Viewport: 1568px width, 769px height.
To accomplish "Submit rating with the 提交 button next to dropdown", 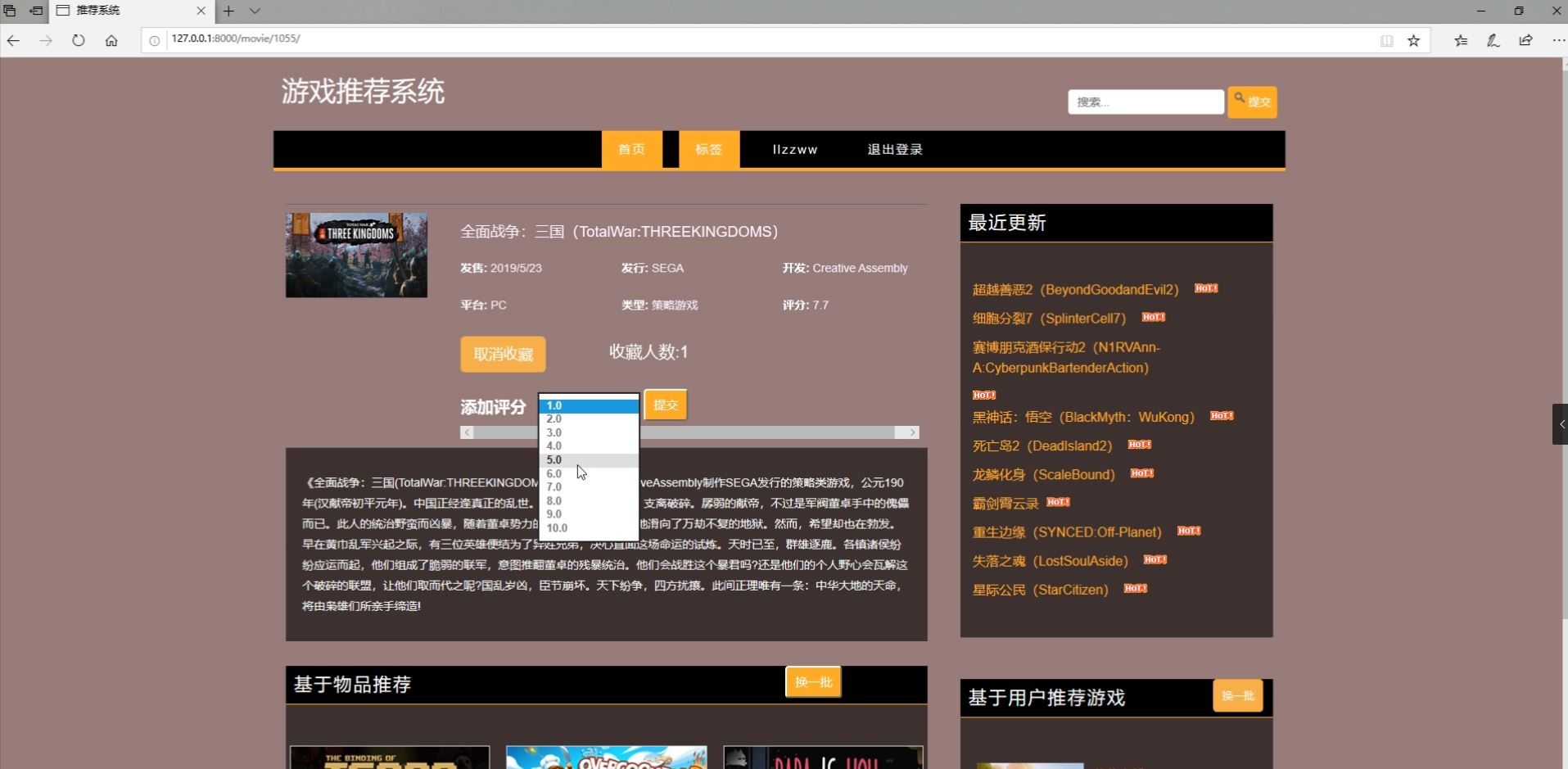I will 666,405.
